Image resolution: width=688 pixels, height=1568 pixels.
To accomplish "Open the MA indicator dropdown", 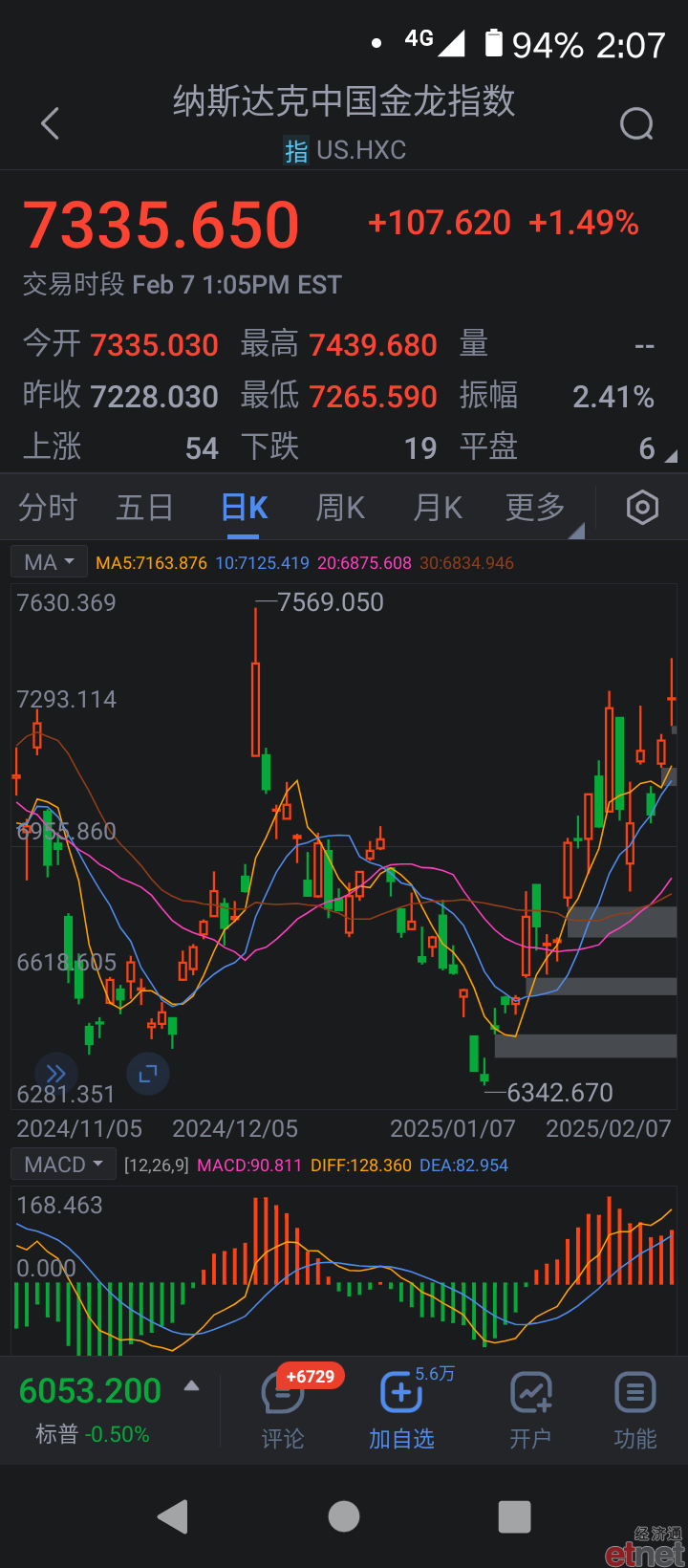I will coord(49,562).
